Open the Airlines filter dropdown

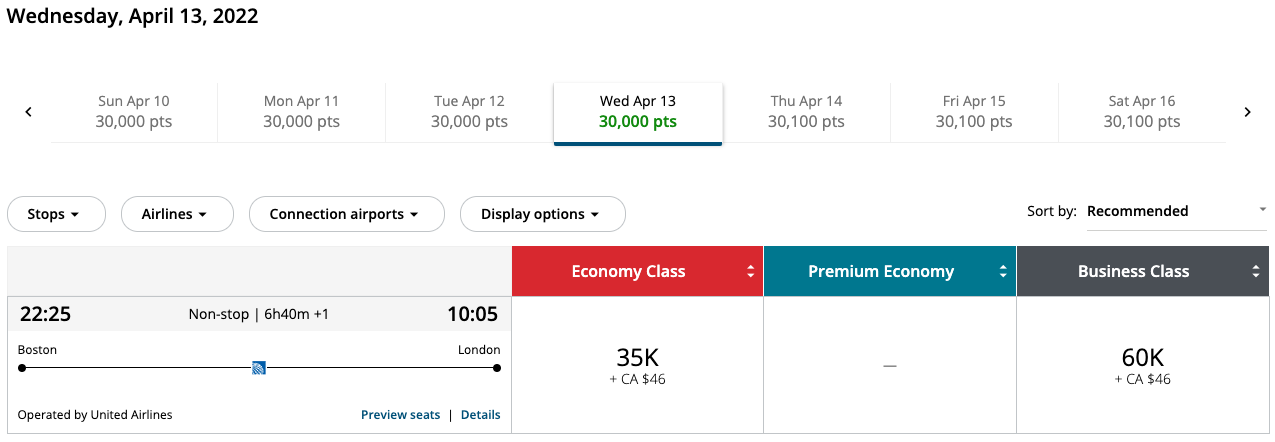[176, 214]
